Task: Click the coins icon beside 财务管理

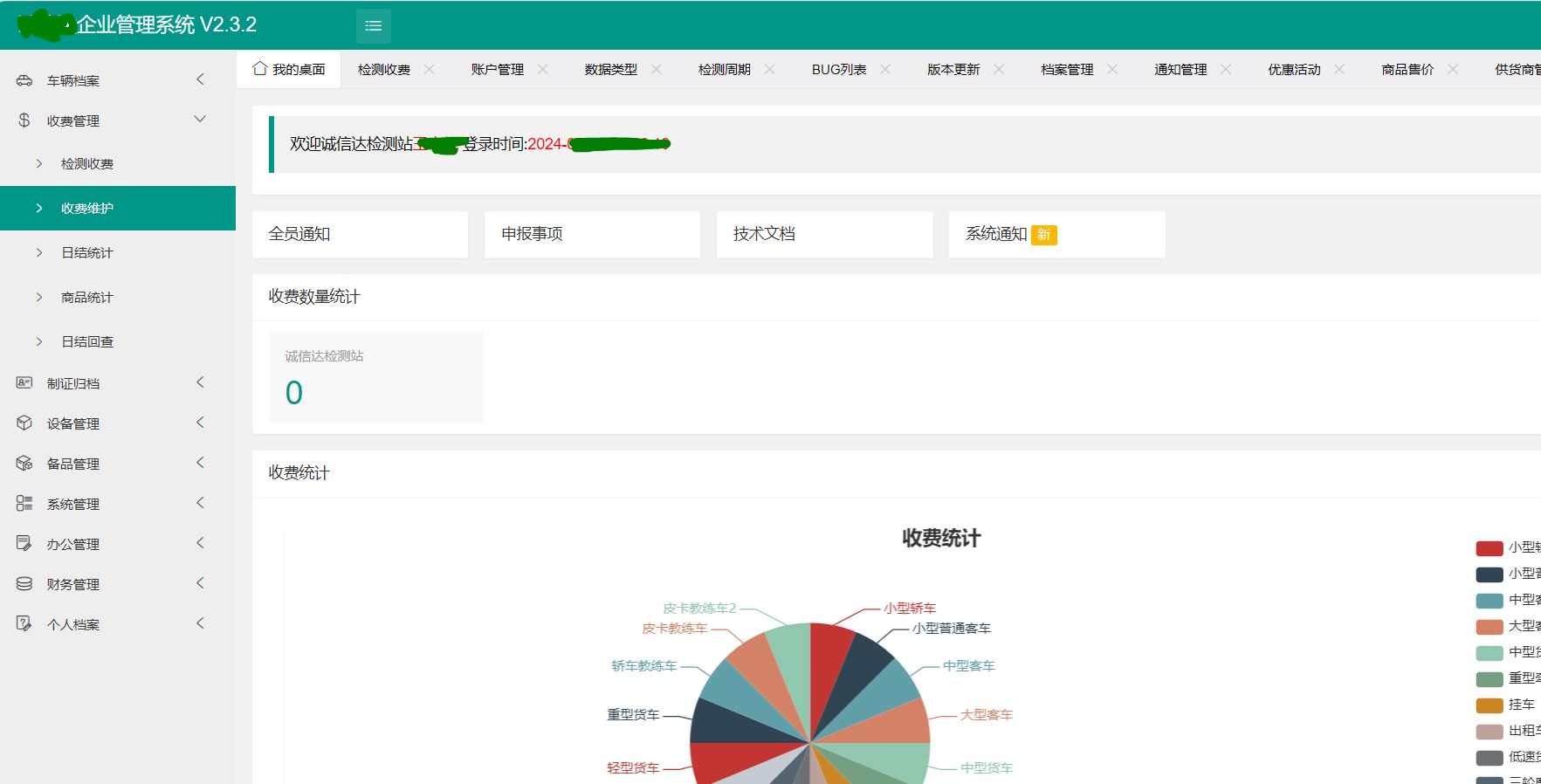Action: pos(24,583)
